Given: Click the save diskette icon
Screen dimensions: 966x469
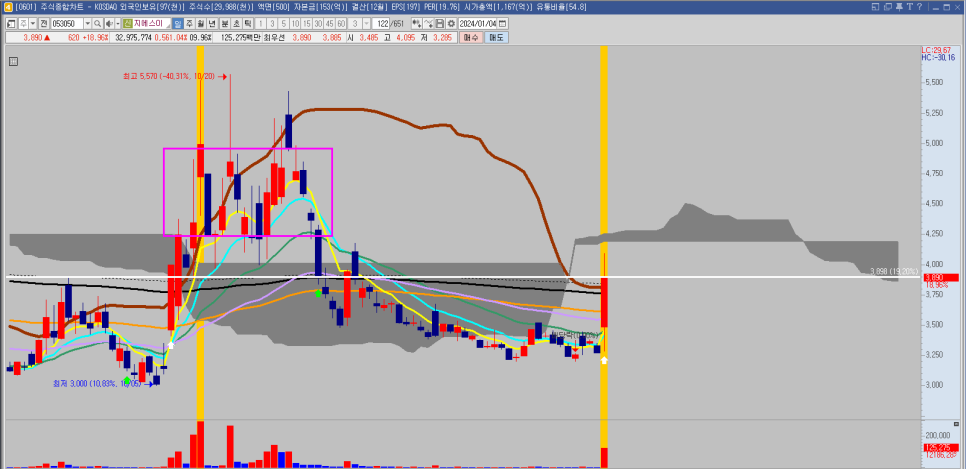Looking at the screenshot, I should (440, 23).
